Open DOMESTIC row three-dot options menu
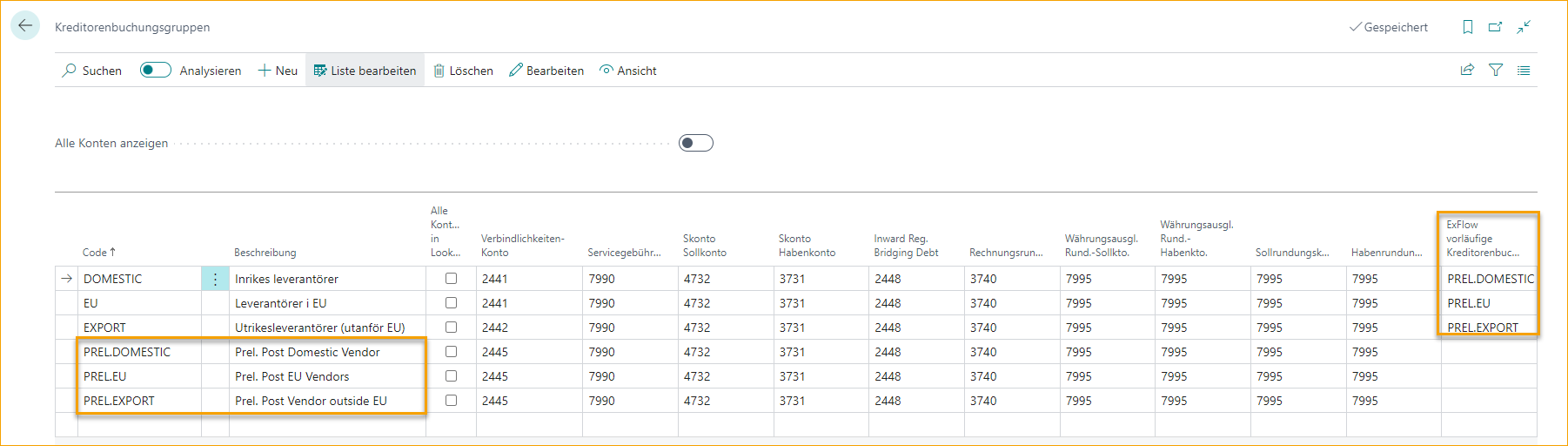This screenshot has height=446, width=1568. point(215,280)
